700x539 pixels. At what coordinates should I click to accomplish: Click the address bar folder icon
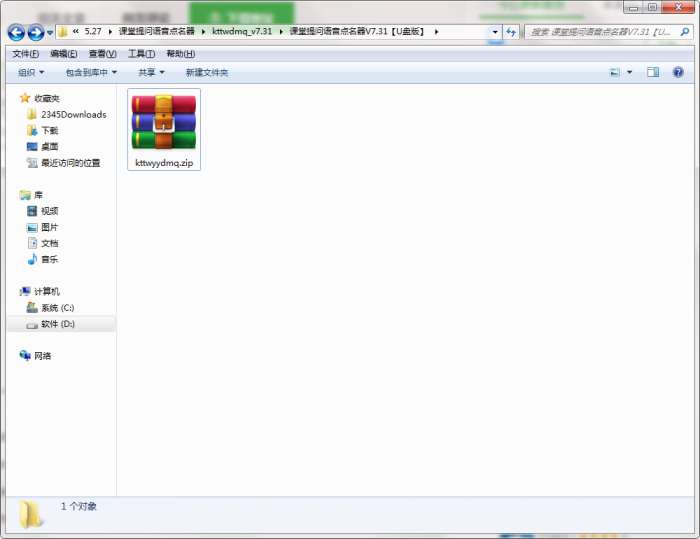click(63, 32)
